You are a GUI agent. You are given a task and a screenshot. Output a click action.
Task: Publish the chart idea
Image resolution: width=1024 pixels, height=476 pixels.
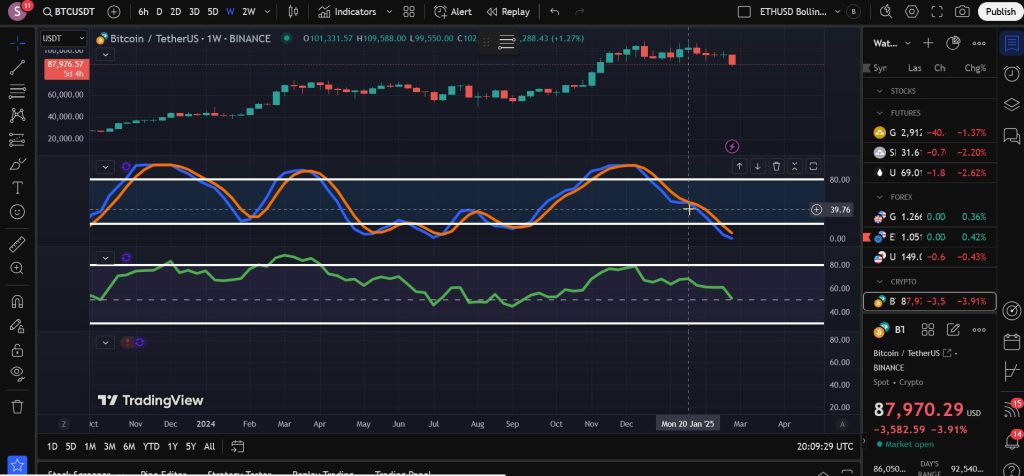[x=1000, y=12]
